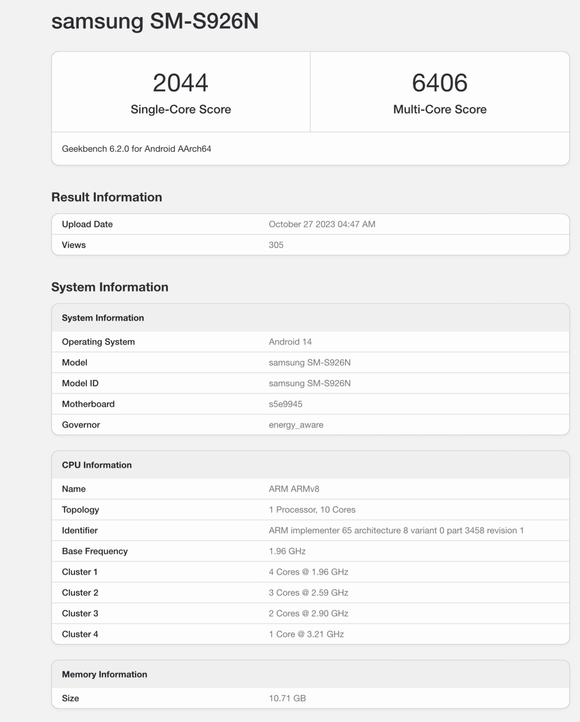Viewport: 580px width, 722px height.
Task: Select the Android 14 value
Action: pos(290,342)
